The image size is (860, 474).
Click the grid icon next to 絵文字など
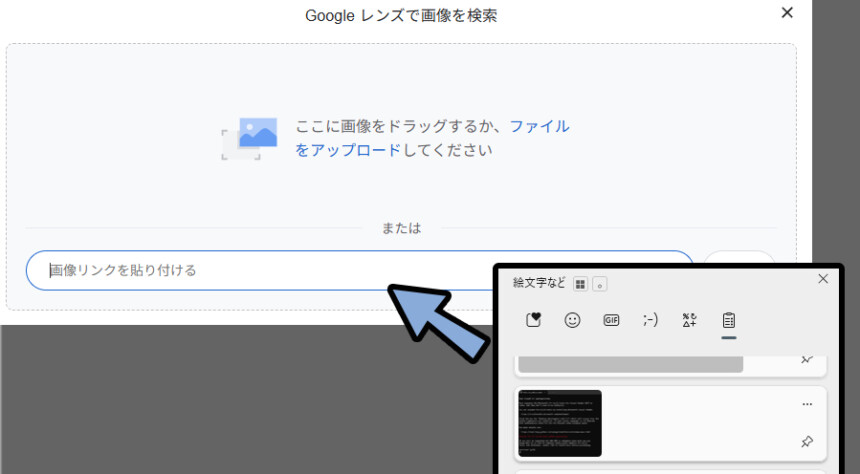coord(580,284)
